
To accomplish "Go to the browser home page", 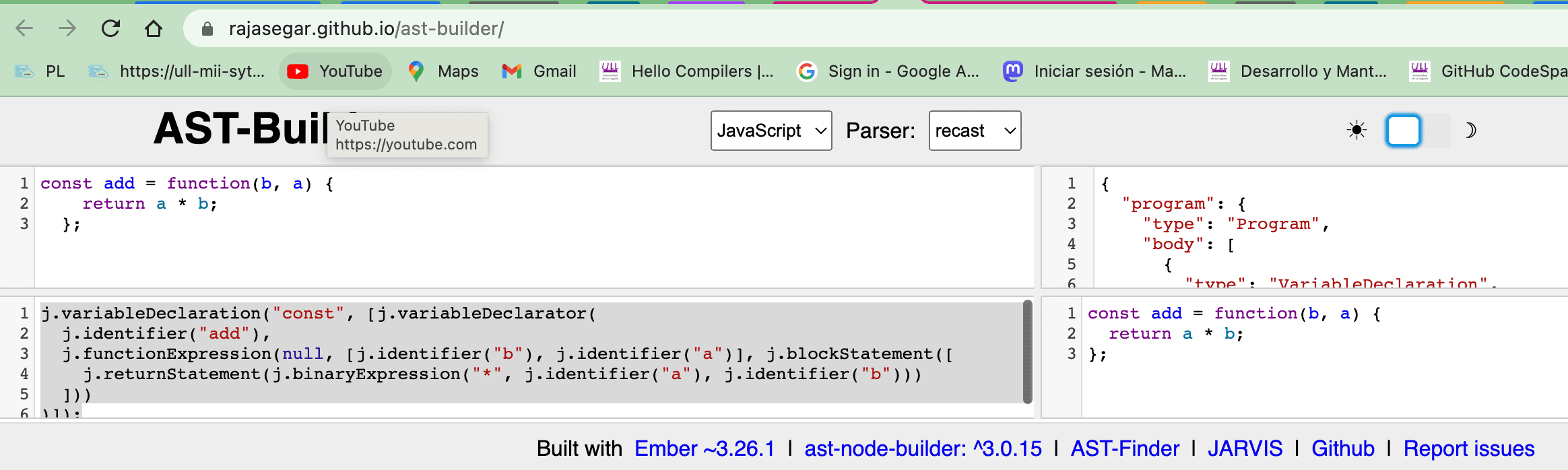I will (154, 28).
